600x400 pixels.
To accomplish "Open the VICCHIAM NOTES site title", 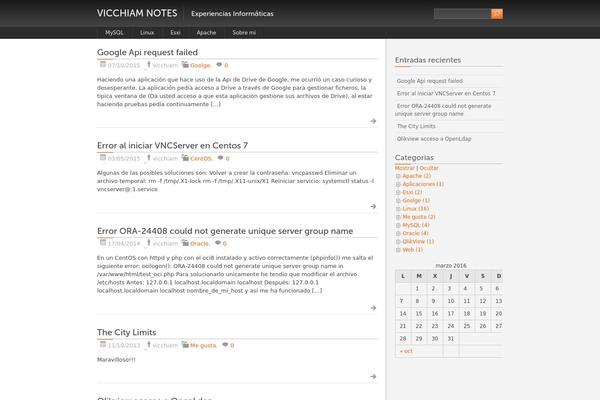I will click(137, 13).
